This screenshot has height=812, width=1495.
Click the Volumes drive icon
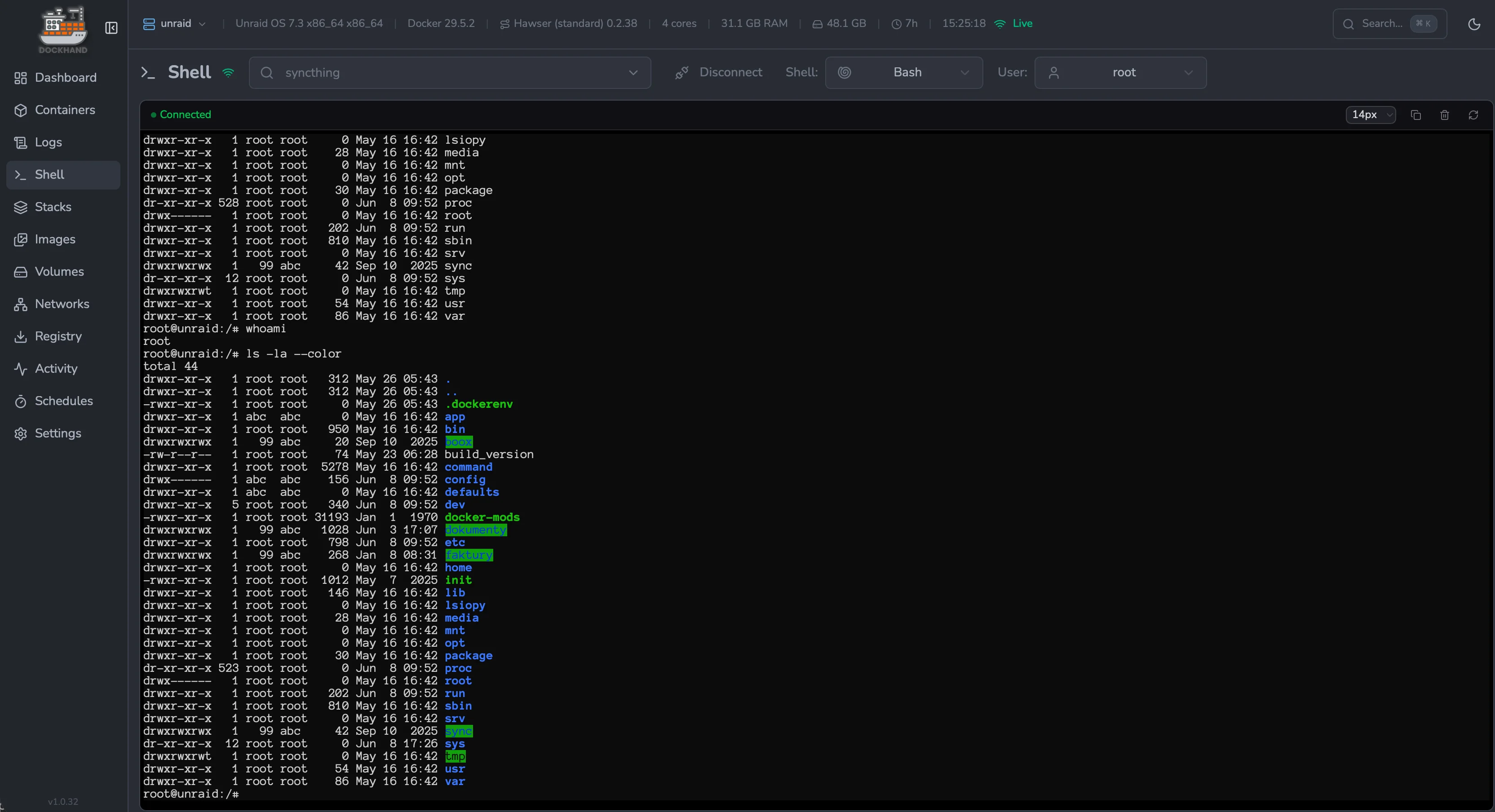[21, 272]
